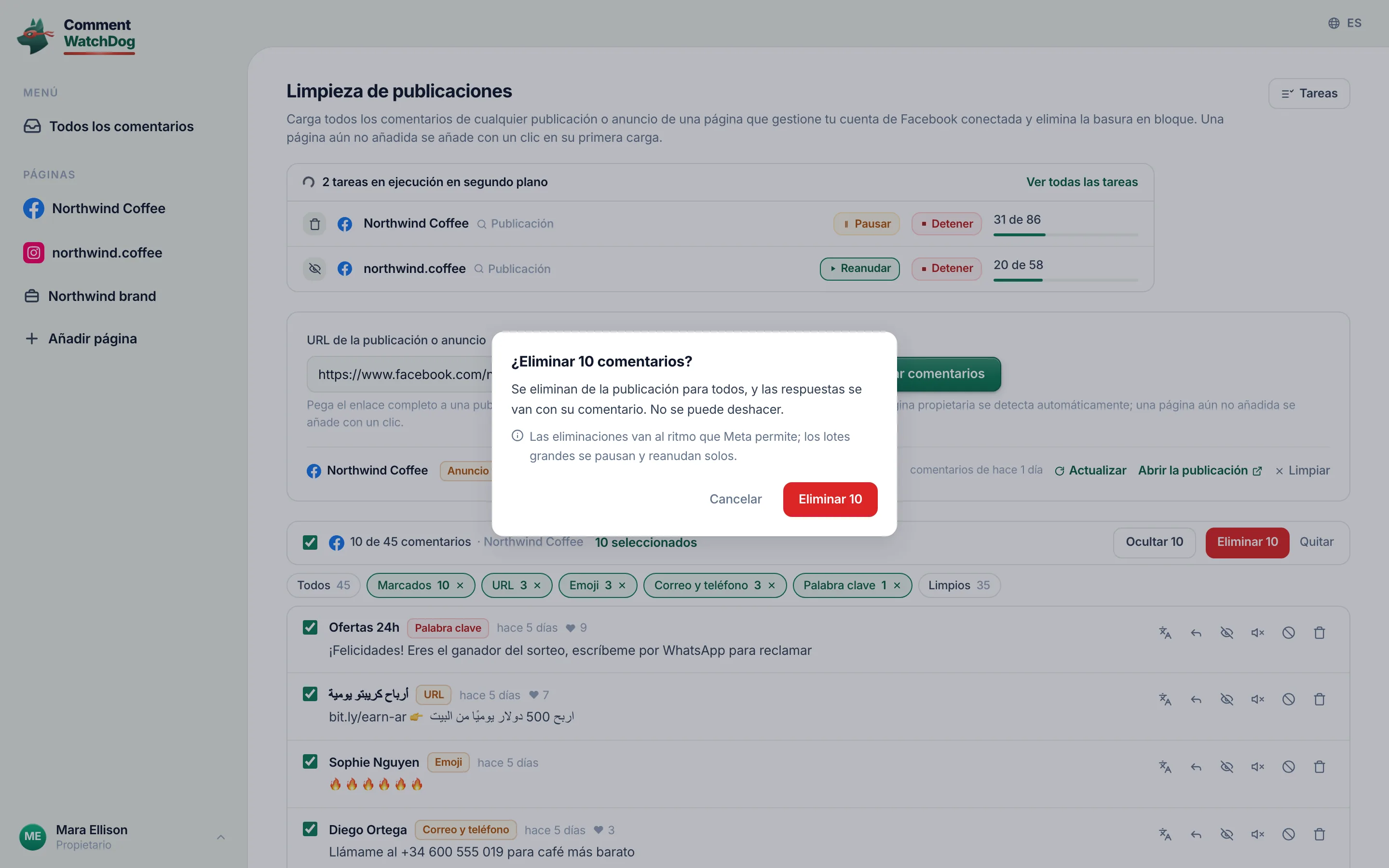Toggle the select-all comments checkbox
This screenshot has width=1389, height=868.
[x=310, y=542]
